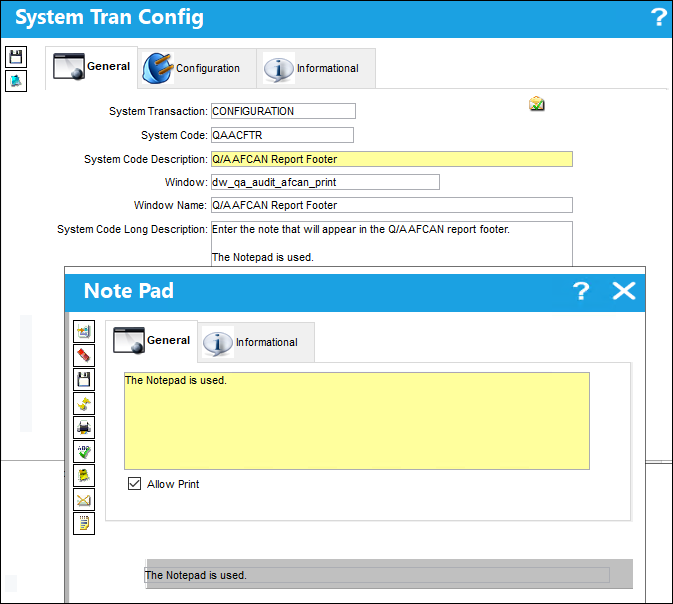The height and width of the screenshot is (604, 673).
Task: Open the Configuration tab
Action: [197, 68]
